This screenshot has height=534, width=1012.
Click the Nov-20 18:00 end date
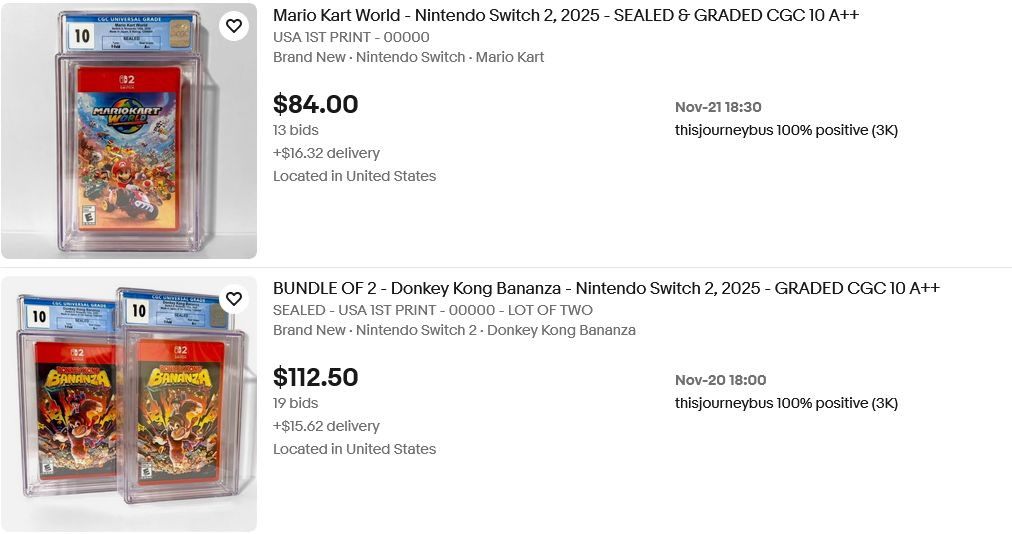(x=720, y=380)
